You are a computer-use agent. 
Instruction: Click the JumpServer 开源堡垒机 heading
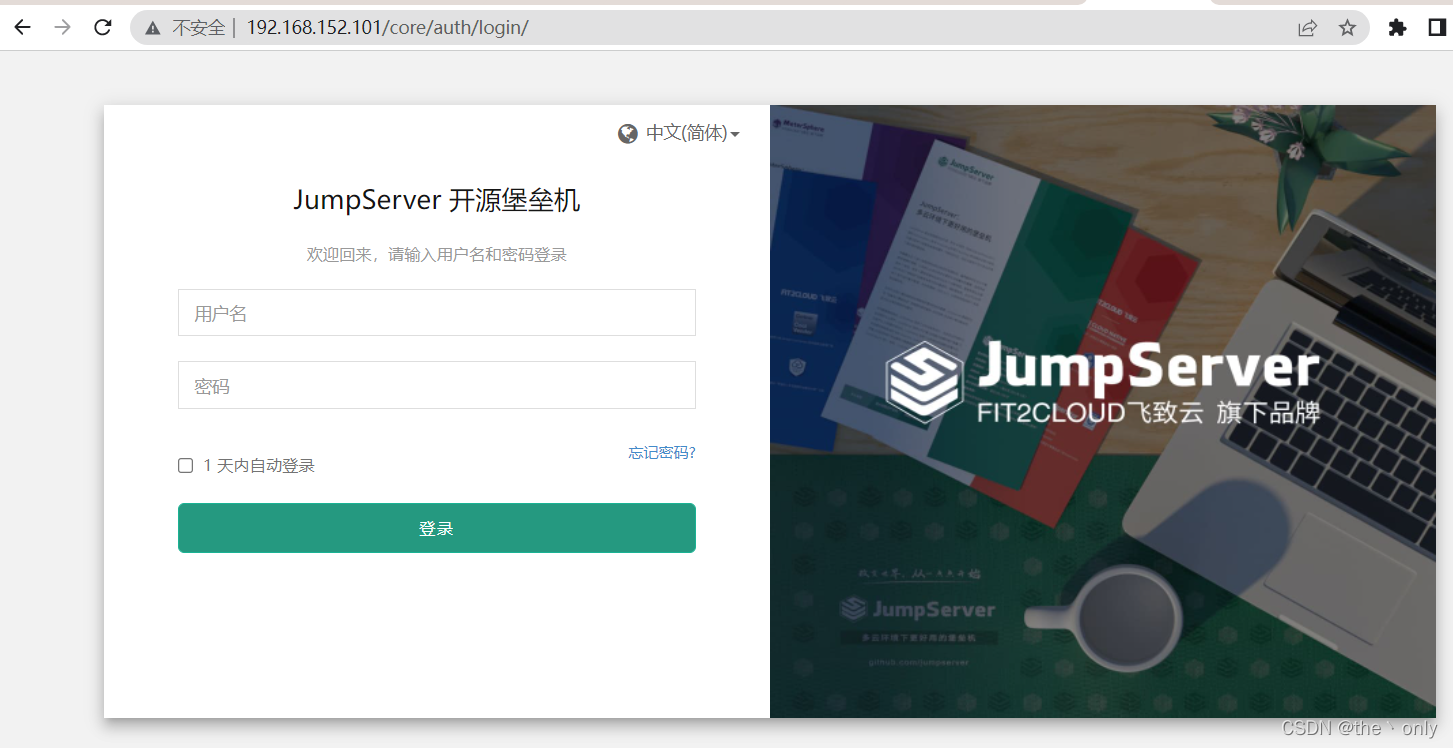coord(437,200)
